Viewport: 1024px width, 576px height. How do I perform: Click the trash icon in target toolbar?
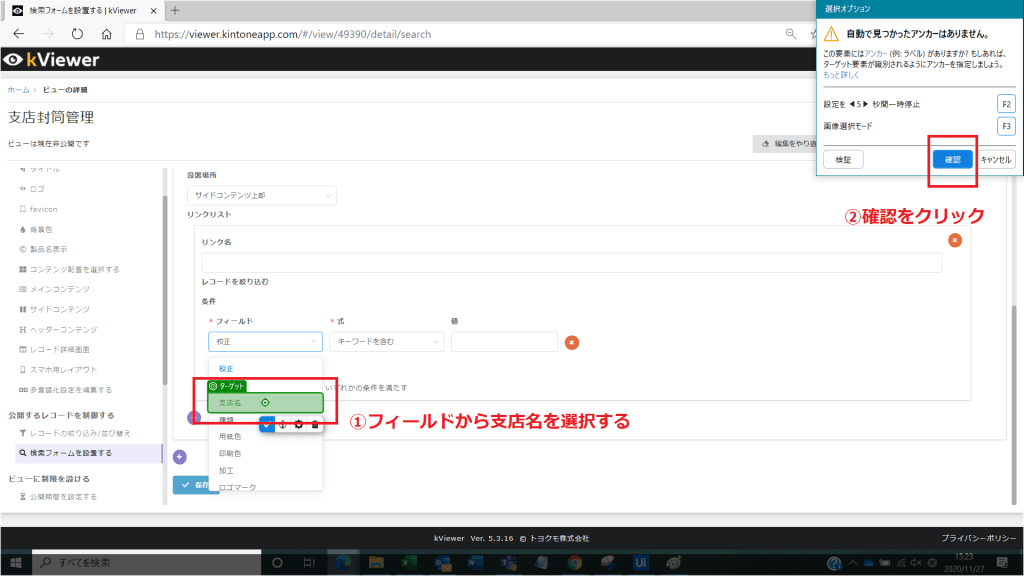tap(315, 425)
